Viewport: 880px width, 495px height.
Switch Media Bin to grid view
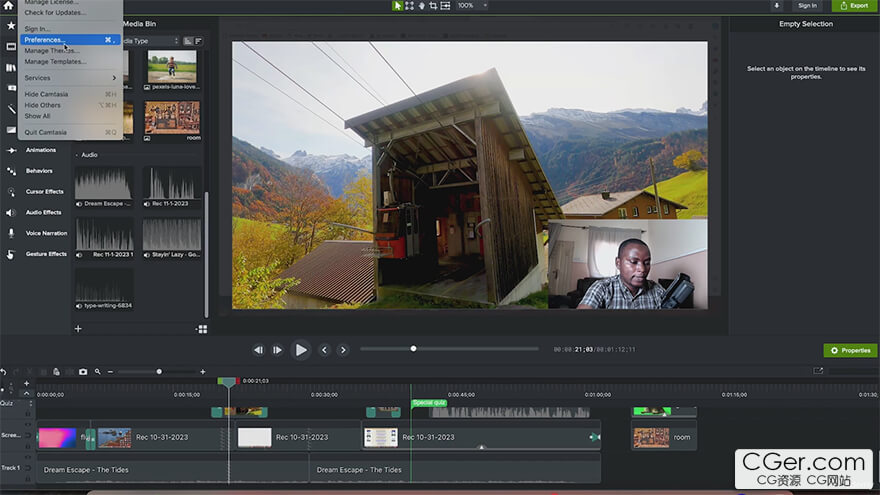pos(203,329)
